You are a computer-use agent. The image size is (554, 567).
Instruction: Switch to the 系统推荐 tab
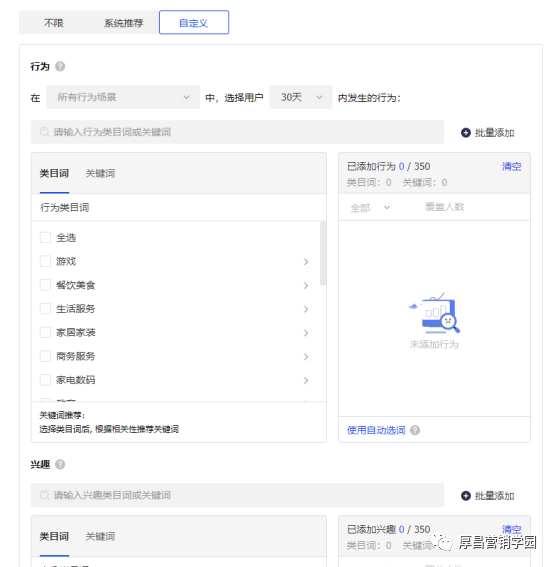click(x=124, y=23)
